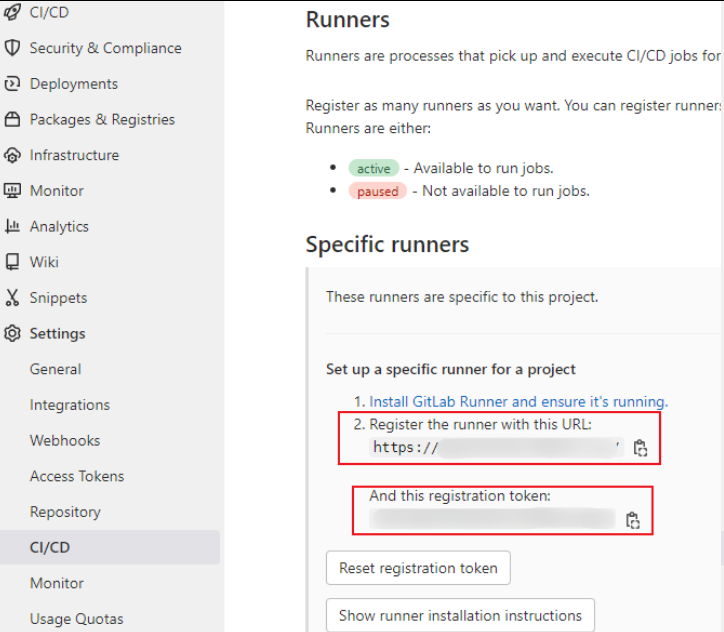Click the Security & Compliance shield icon
Screen dimensions: 724x632
point(12,48)
